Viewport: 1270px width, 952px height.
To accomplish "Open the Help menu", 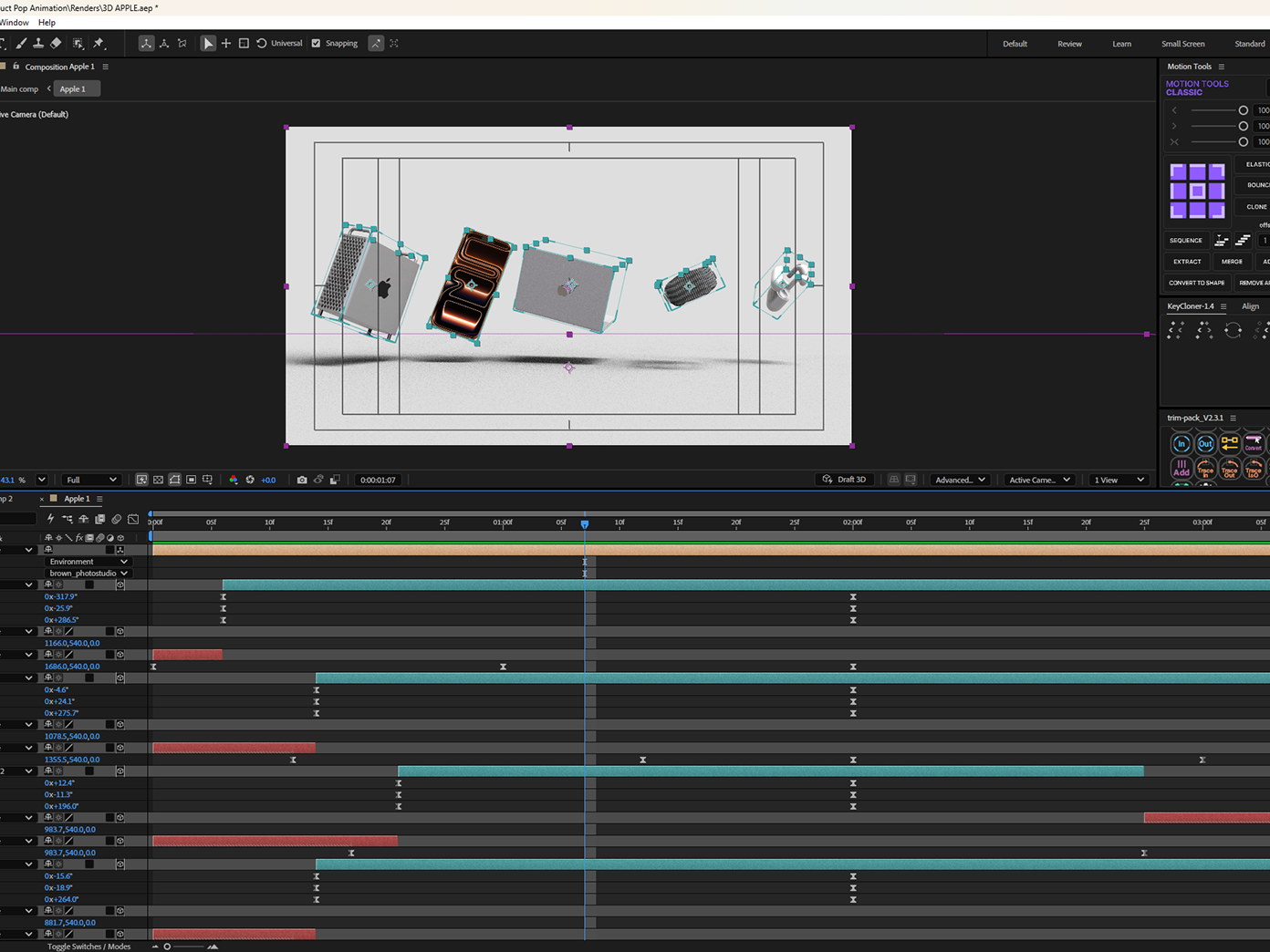I will tap(47, 22).
